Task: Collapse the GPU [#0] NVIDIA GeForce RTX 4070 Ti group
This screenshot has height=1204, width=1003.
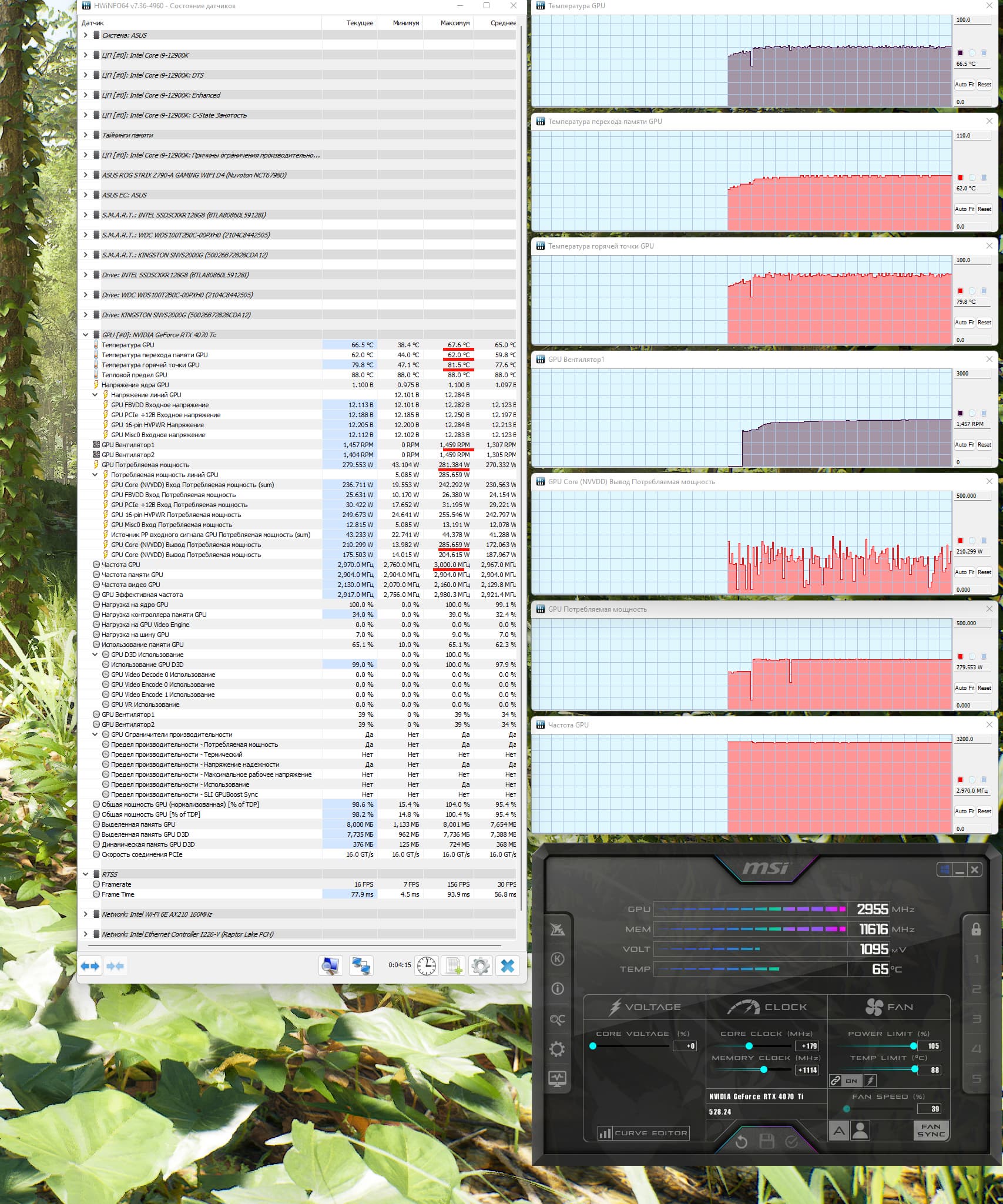Action: click(86, 335)
